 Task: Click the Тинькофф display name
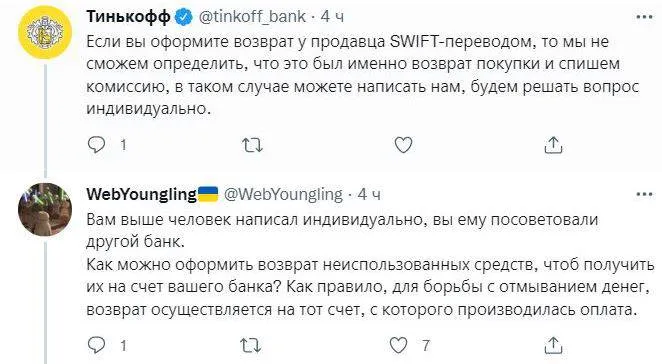pyautogui.click(x=128, y=17)
